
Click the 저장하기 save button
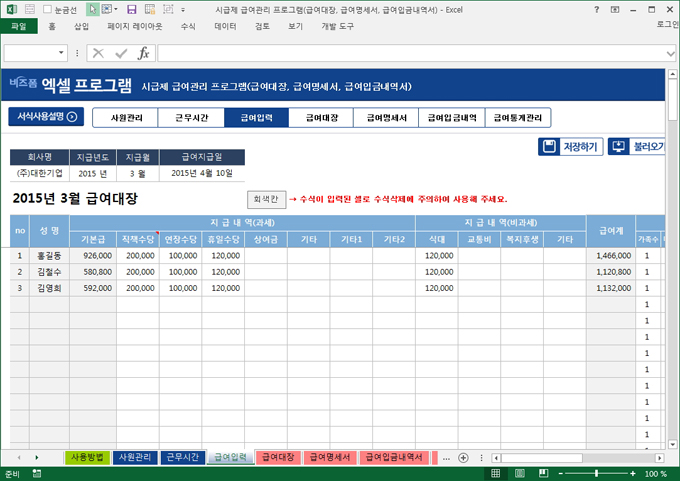pos(571,147)
